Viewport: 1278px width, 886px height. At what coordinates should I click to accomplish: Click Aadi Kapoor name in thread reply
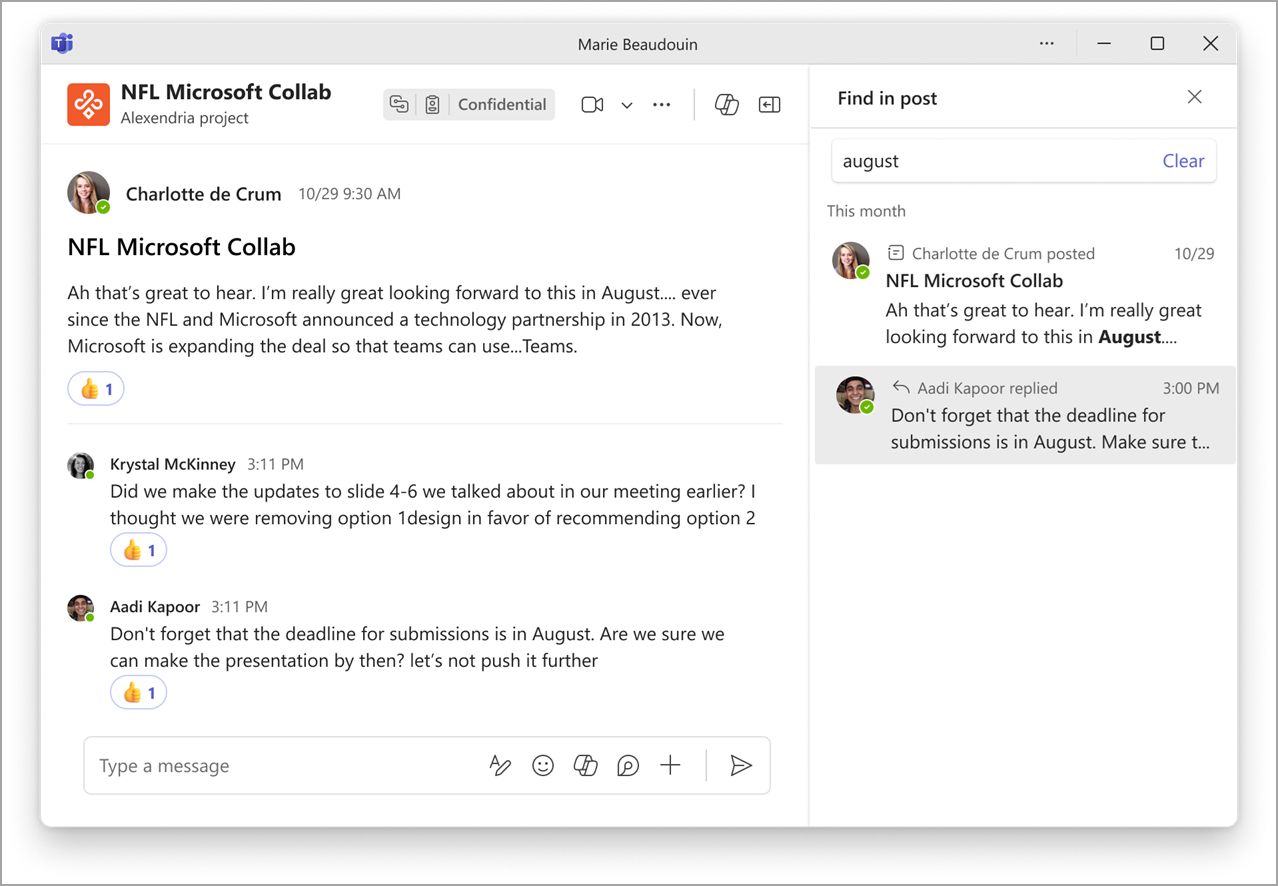155,607
